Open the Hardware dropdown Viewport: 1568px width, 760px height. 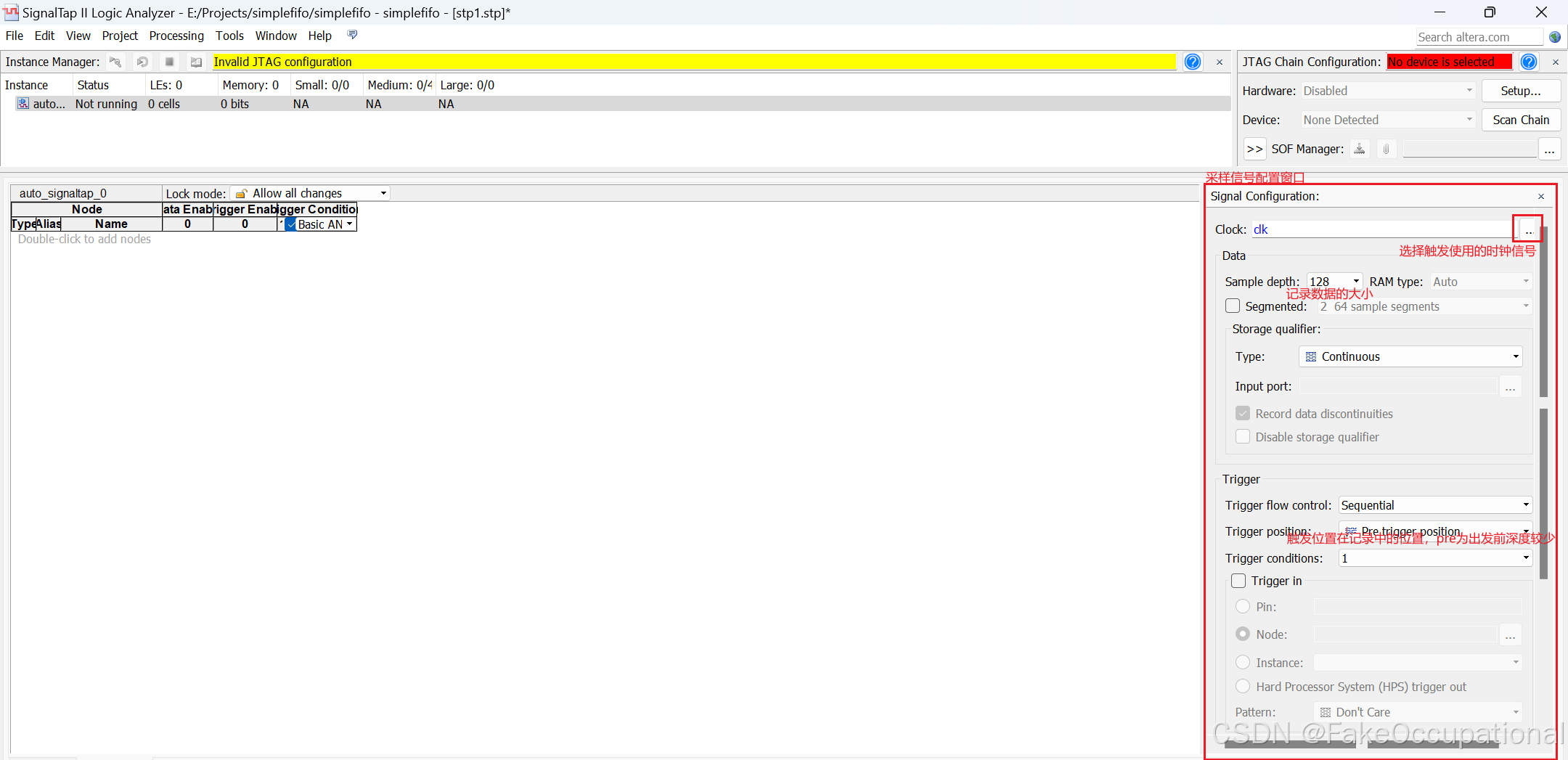(x=1388, y=91)
